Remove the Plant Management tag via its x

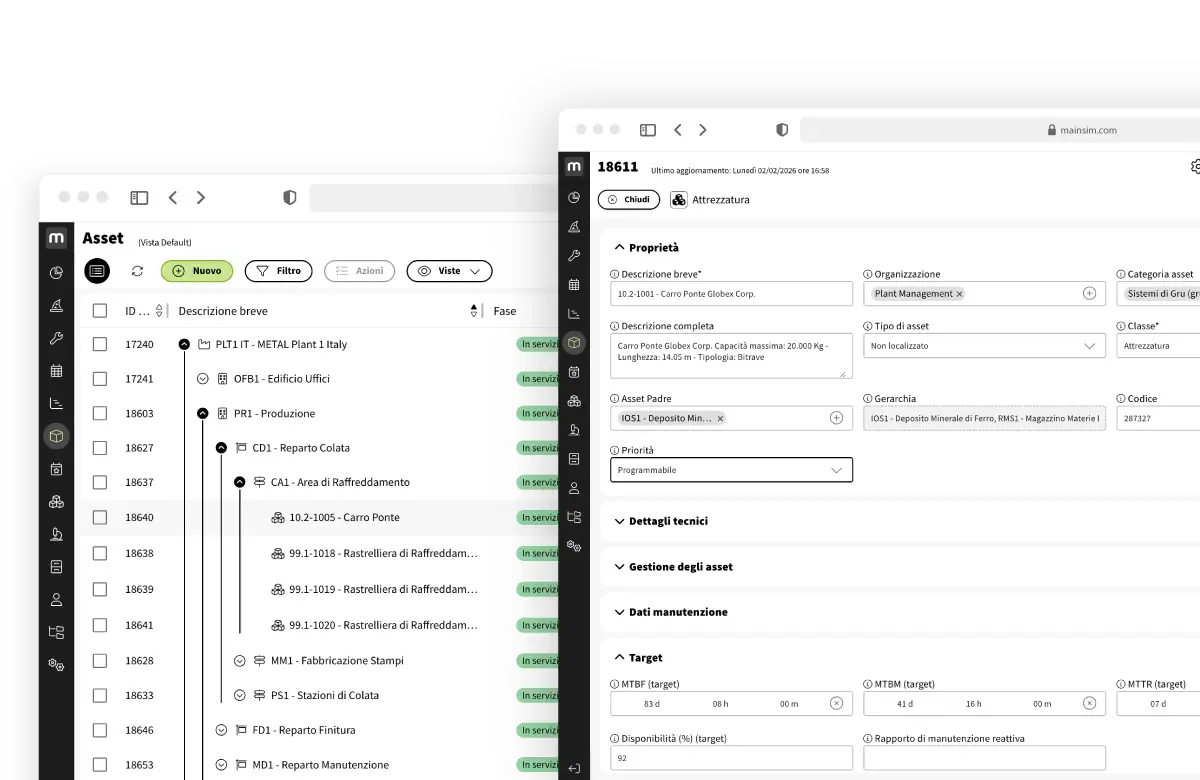tap(959, 294)
